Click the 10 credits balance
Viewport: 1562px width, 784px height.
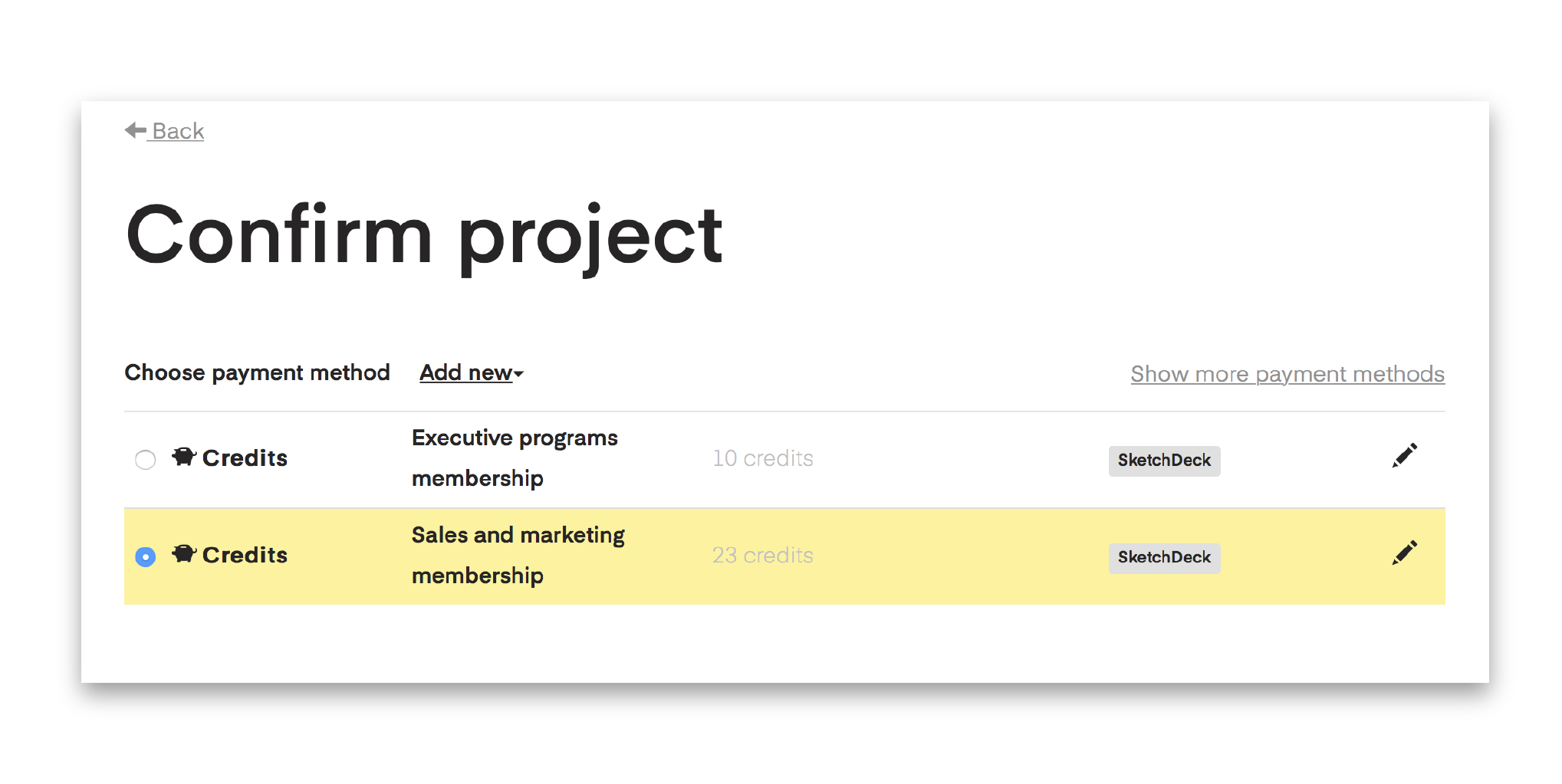tap(763, 458)
